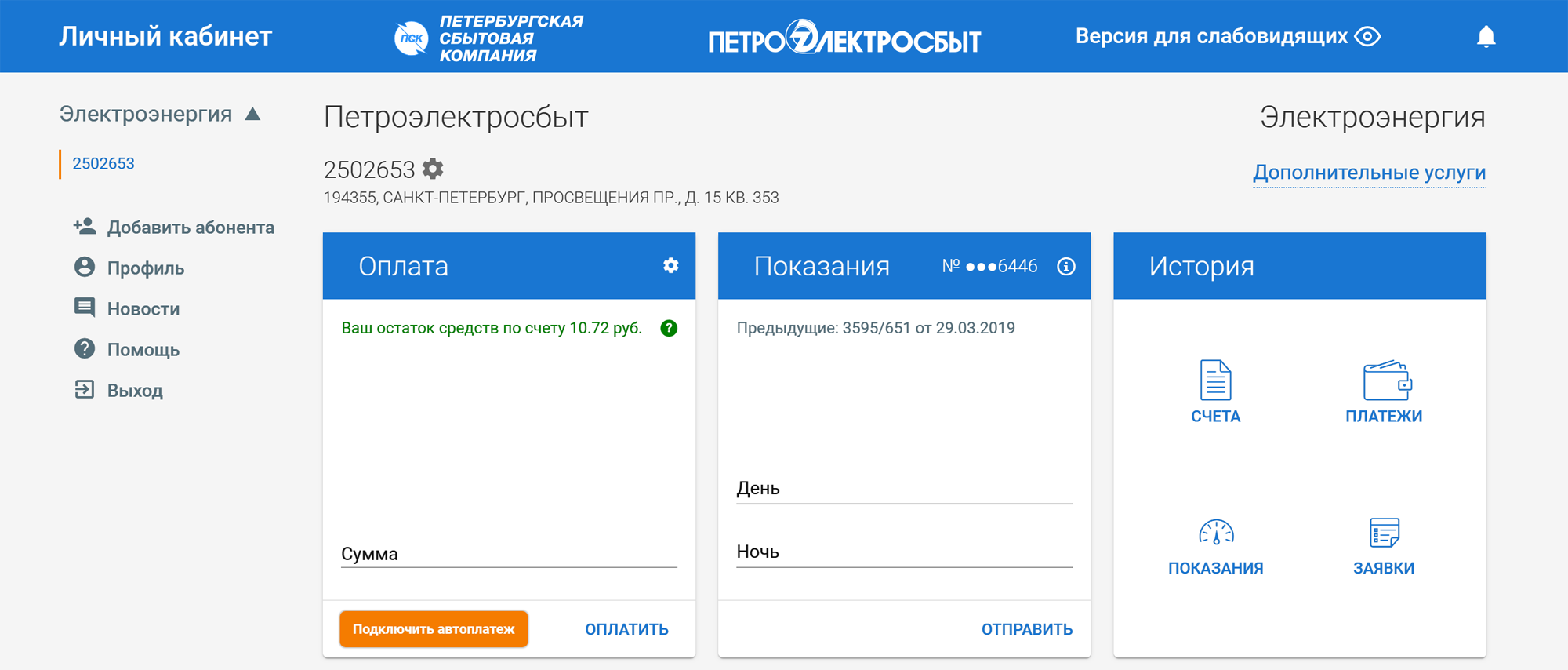The height and width of the screenshot is (670, 1568).
Task: Click the Показания card header title
Action: coord(822,267)
